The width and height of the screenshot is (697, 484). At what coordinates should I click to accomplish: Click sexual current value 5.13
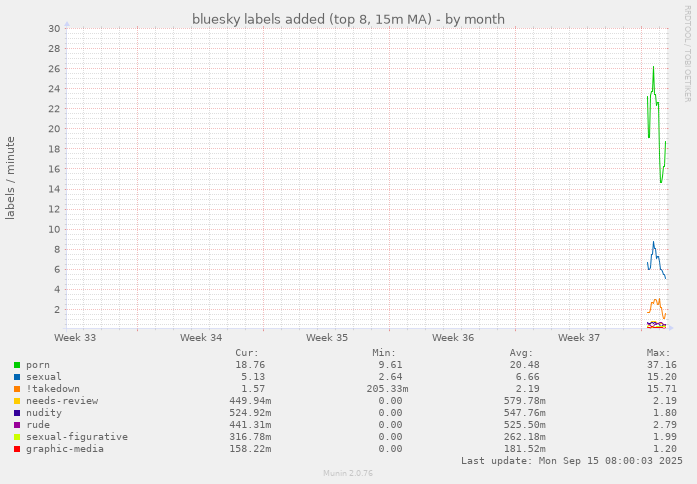point(253,377)
